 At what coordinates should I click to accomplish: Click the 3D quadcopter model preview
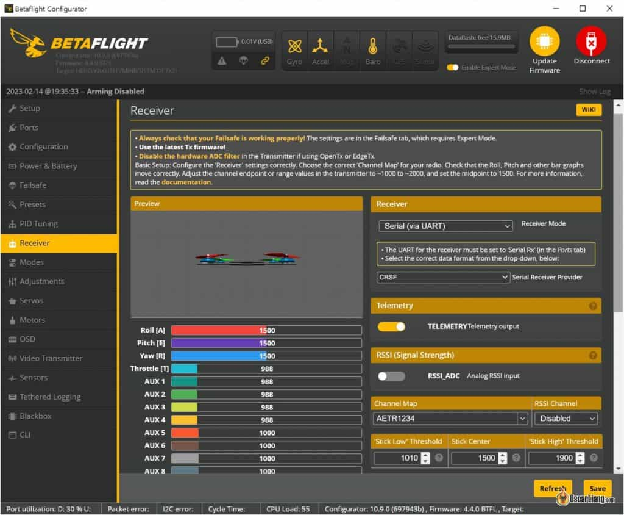(x=247, y=259)
